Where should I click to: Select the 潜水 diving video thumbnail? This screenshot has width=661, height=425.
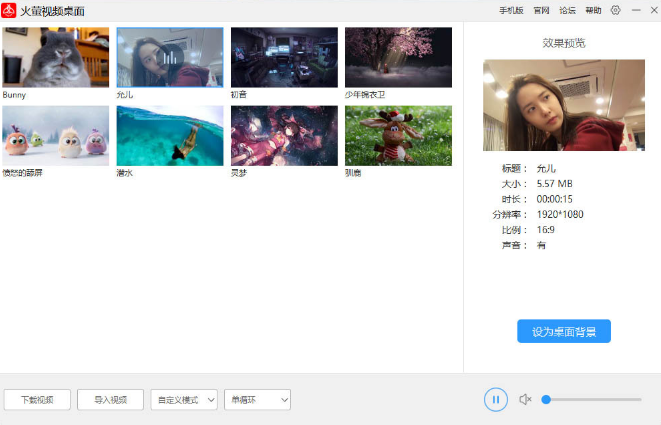170,135
